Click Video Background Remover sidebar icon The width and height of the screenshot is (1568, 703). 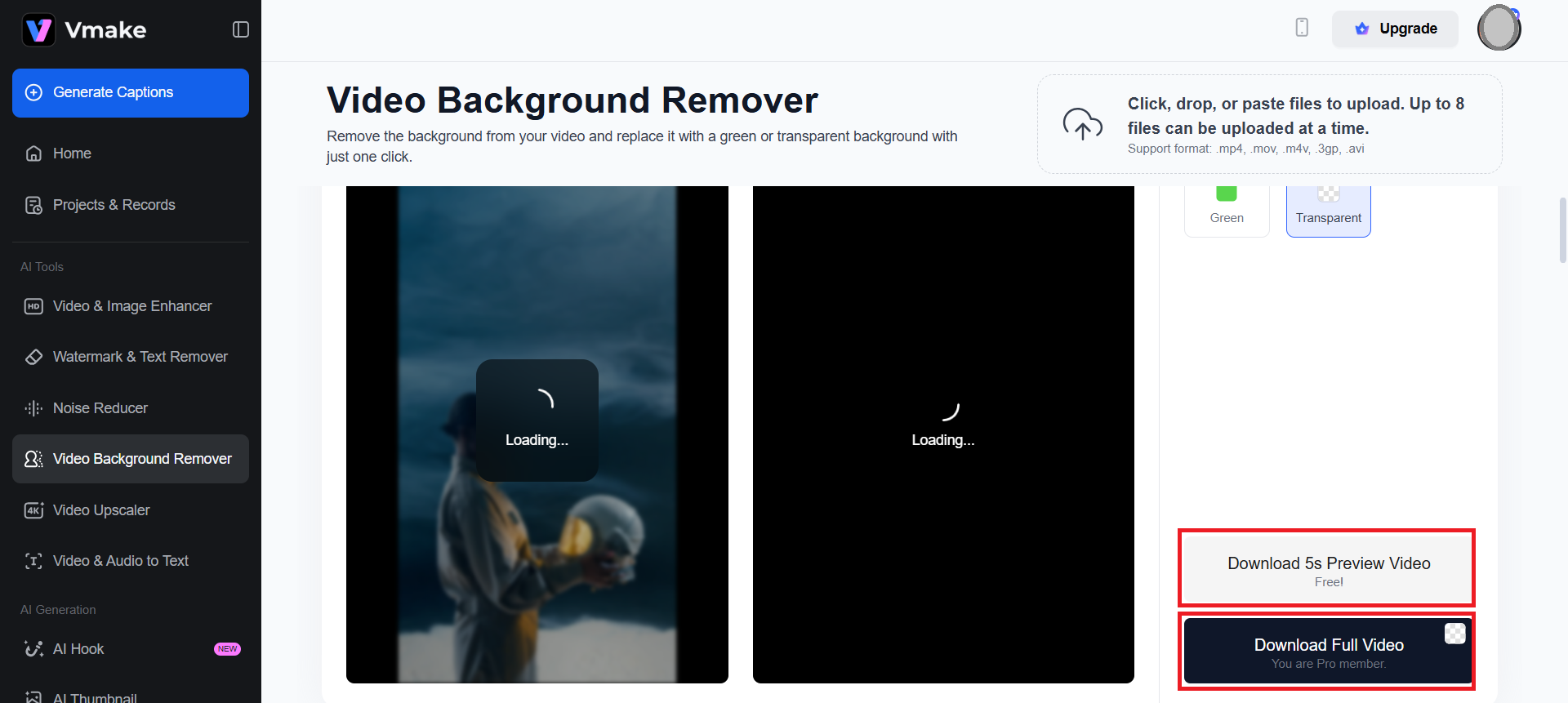[x=33, y=459]
